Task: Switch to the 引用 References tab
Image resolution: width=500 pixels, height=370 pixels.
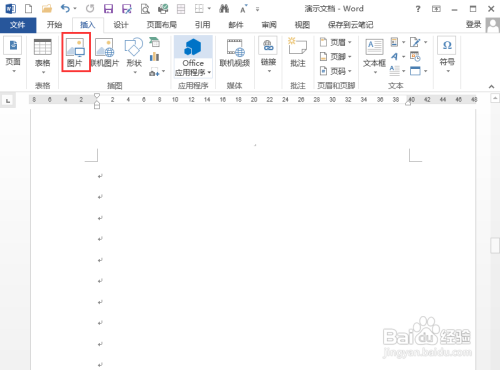Action: 203,25
